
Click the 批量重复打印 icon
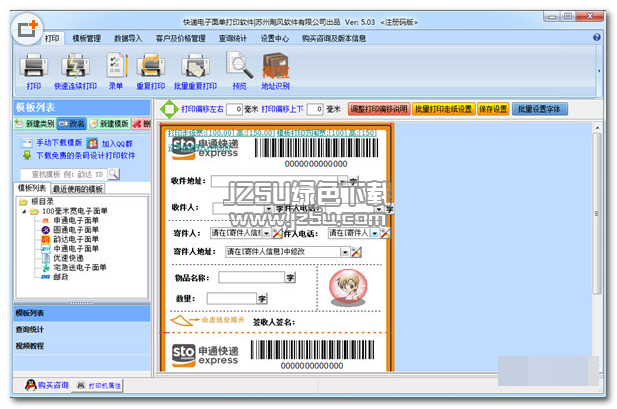[196, 65]
